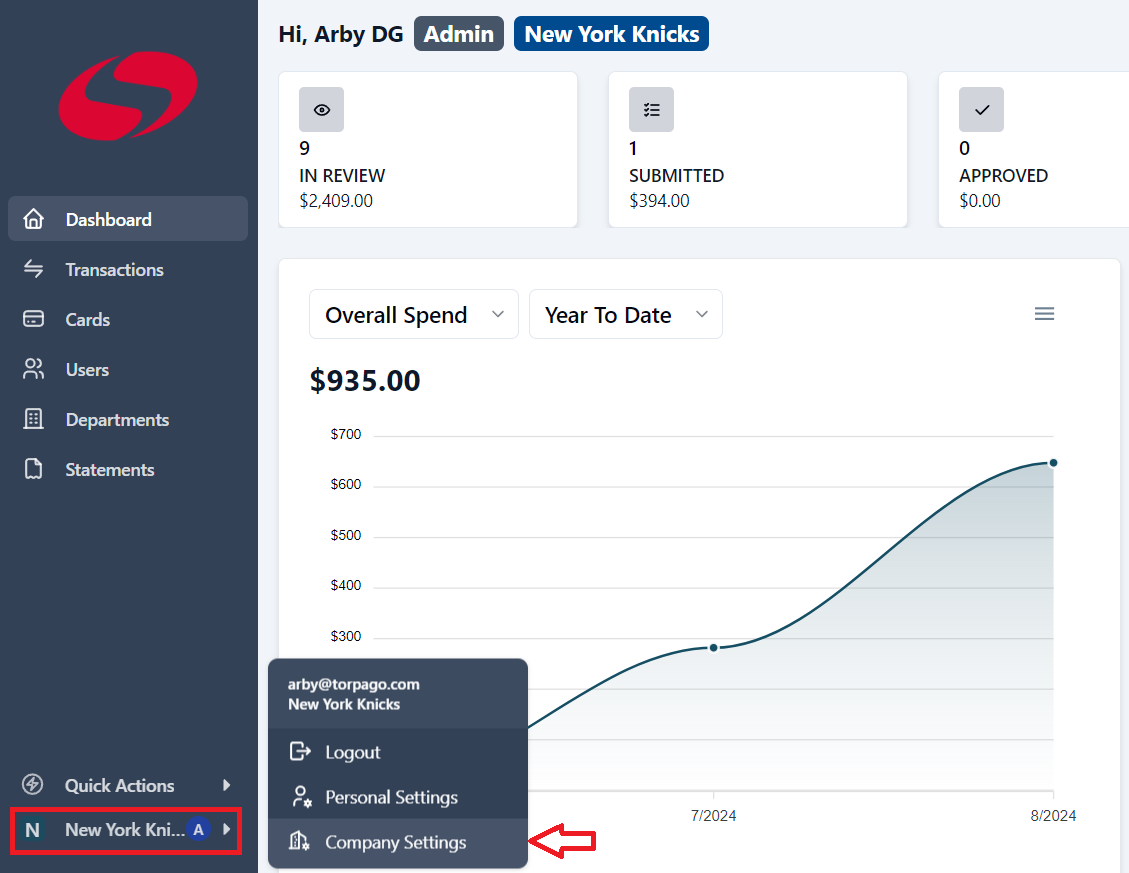Image resolution: width=1129 pixels, height=873 pixels.
Task: Click arby@torpago.com email in popup
Action: (x=354, y=684)
